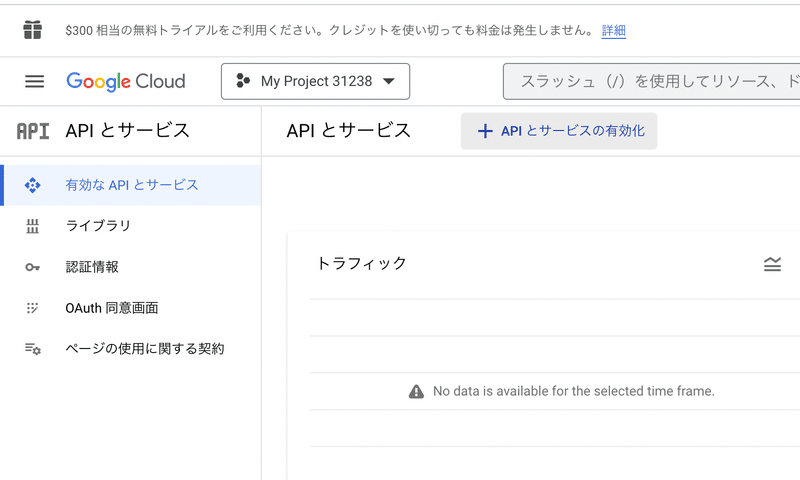Image resolution: width=800 pixels, height=480 pixels.
Task: Click the gift icon in the trial banner
Action: [33, 30]
